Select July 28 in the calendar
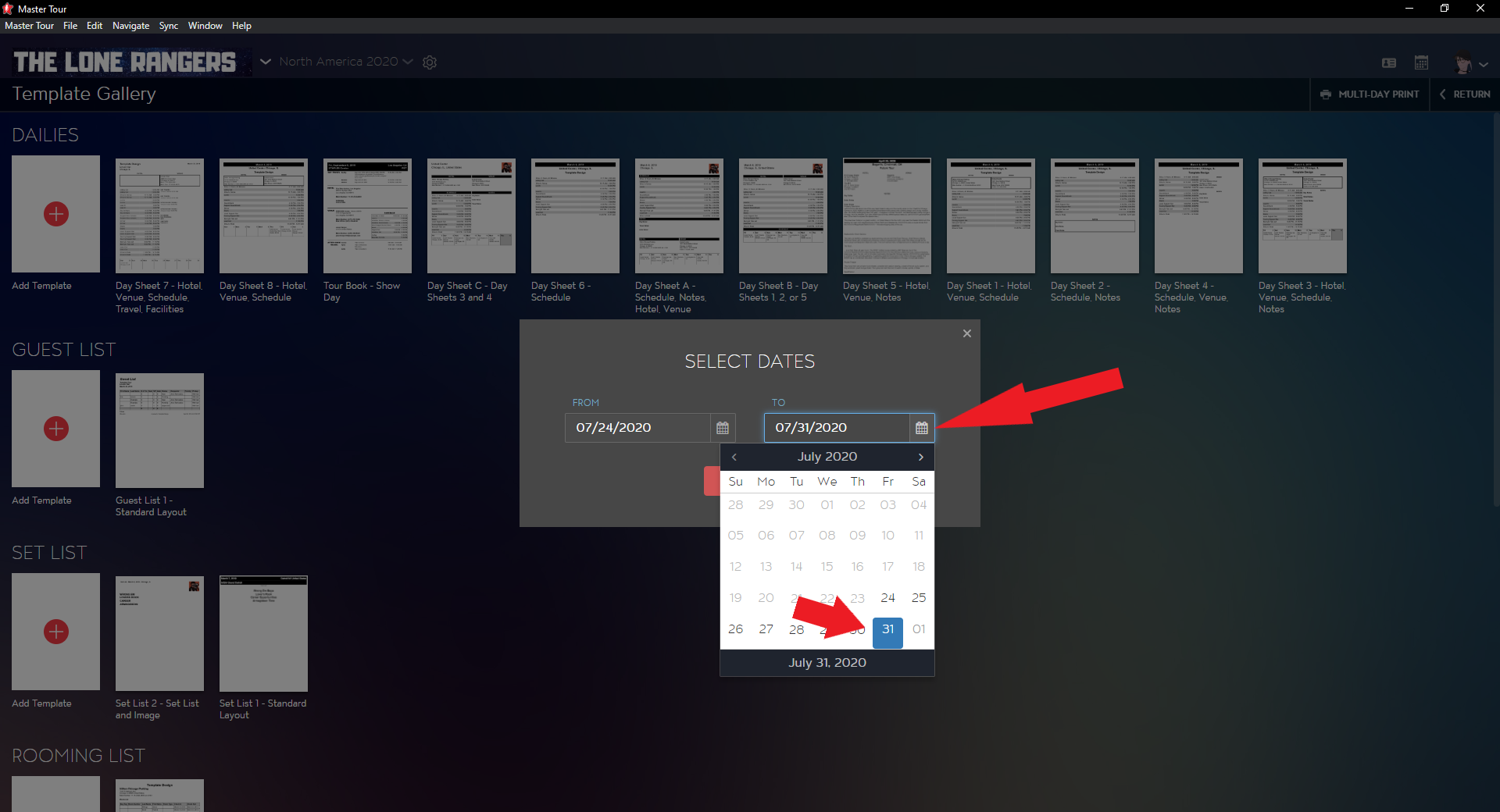The image size is (1500, 812). tap(797, 629)
